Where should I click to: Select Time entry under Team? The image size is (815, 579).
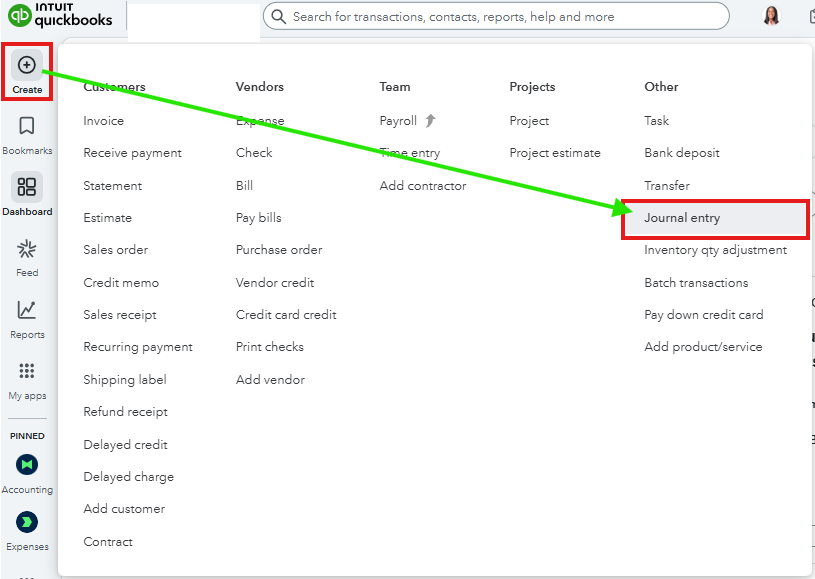(x=410, y=153)
